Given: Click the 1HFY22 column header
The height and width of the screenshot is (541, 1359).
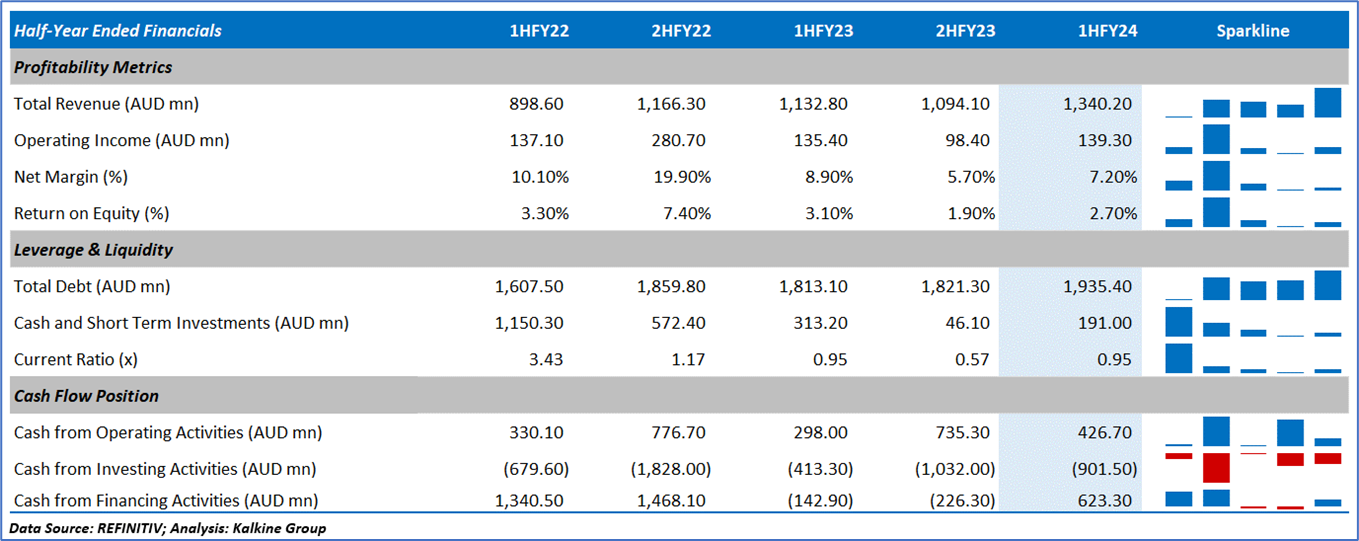Looking at the screenshot, I should point(539,31).
